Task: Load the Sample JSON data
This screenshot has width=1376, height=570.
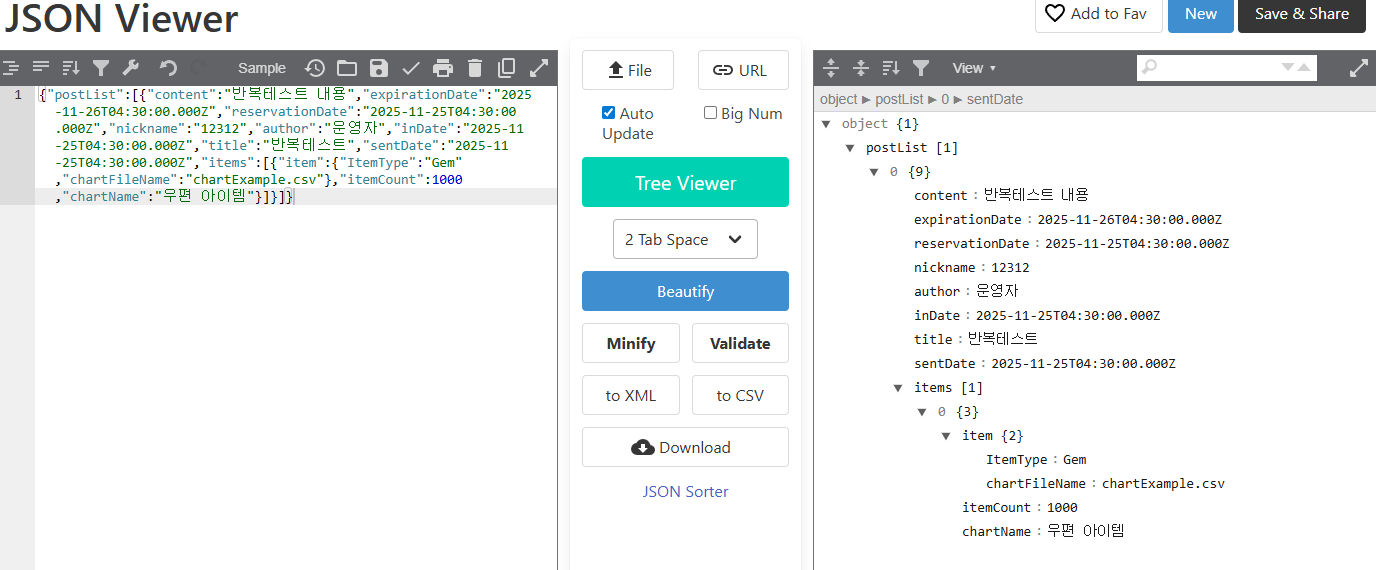Action: point(261,68)
